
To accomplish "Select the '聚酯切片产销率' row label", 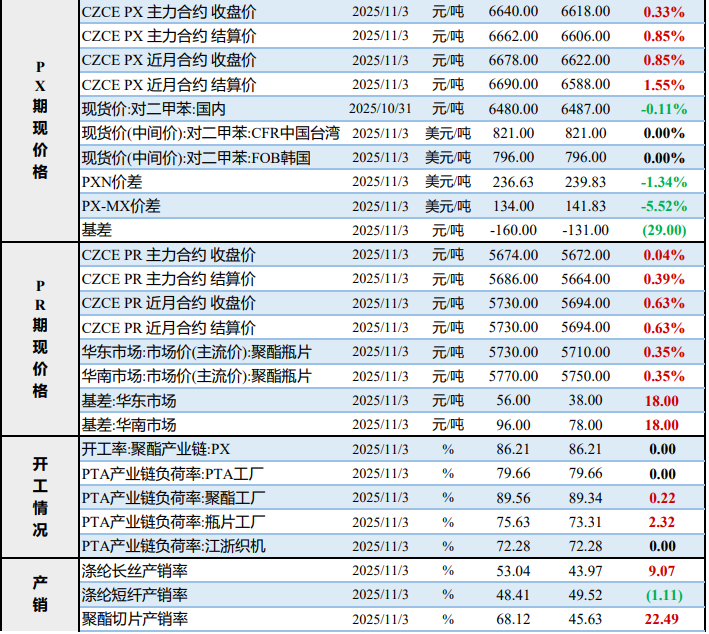I will tap(135, 620).
